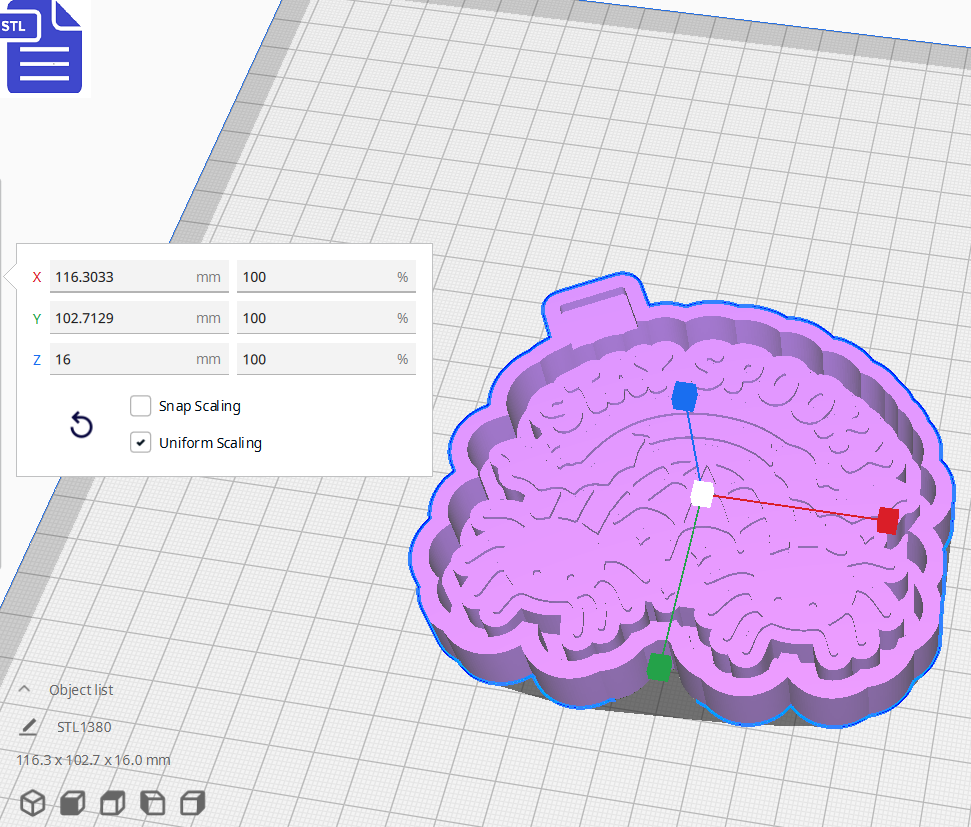
Task: Select STL1380 in the object list
Action: point(84,727)
